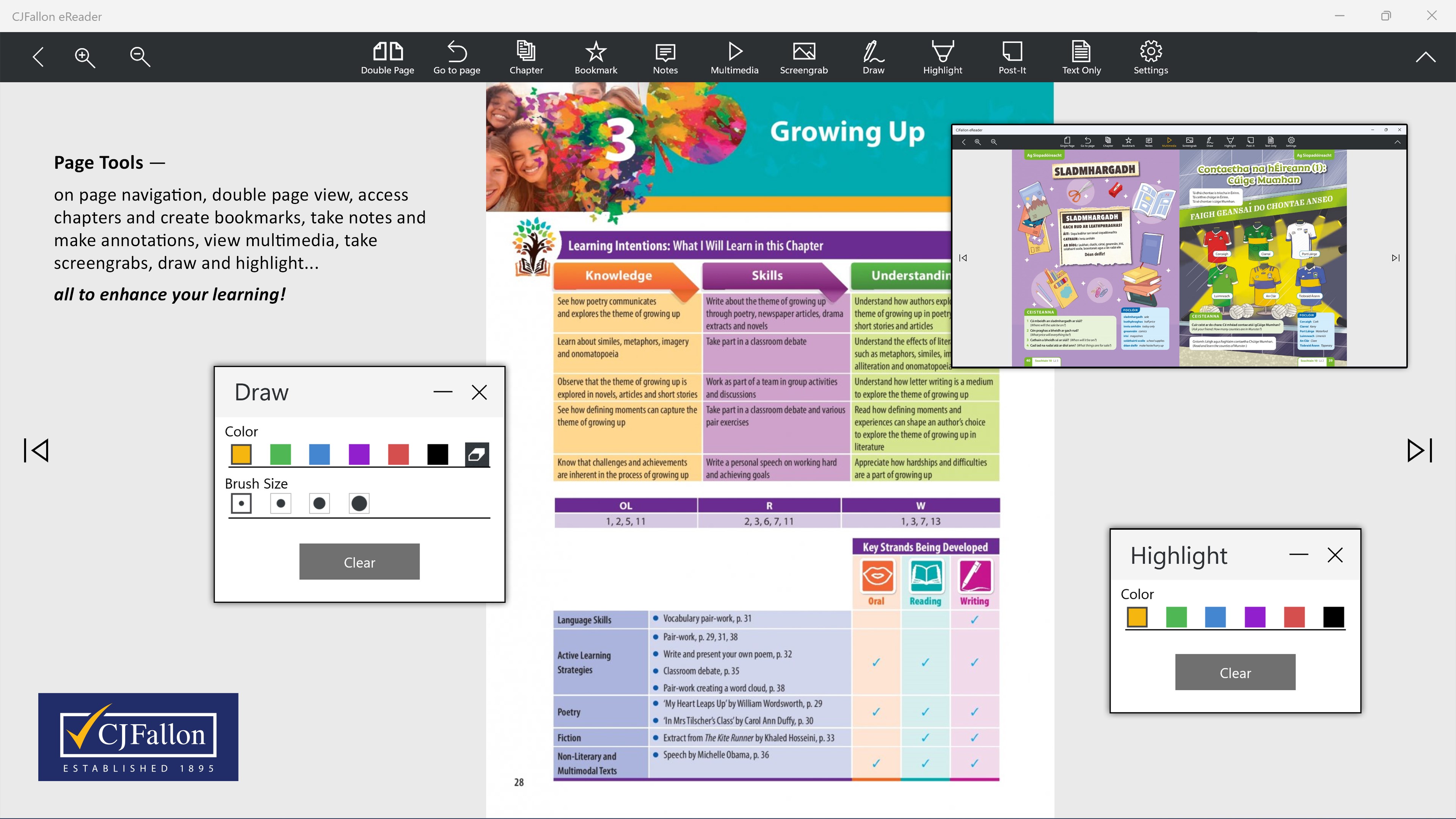Choose purple color in Highlight panel

pyautogui.click(x=1255, y=617)
